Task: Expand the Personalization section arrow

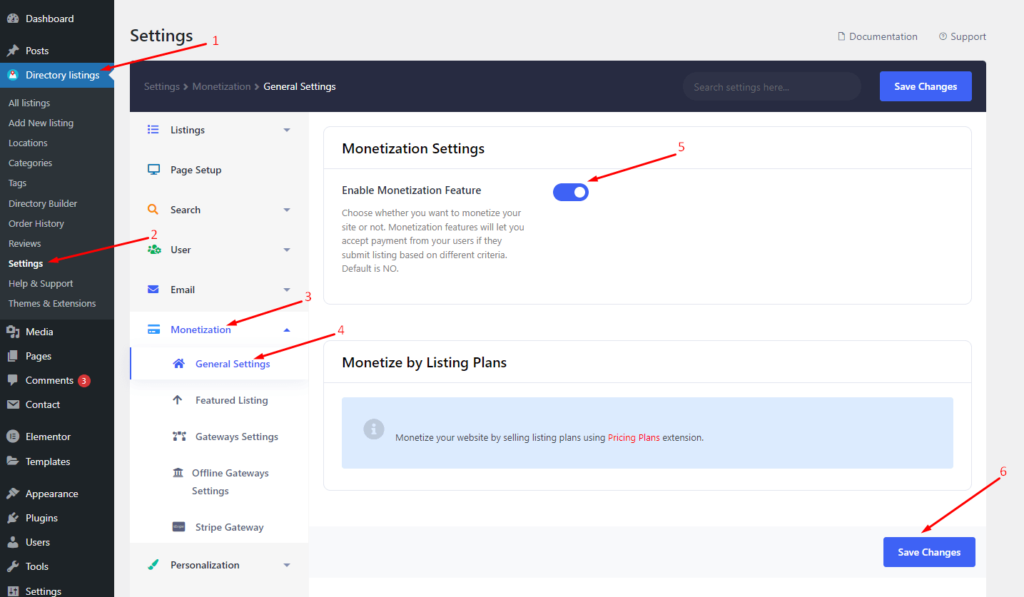Action: click(287, 565)
